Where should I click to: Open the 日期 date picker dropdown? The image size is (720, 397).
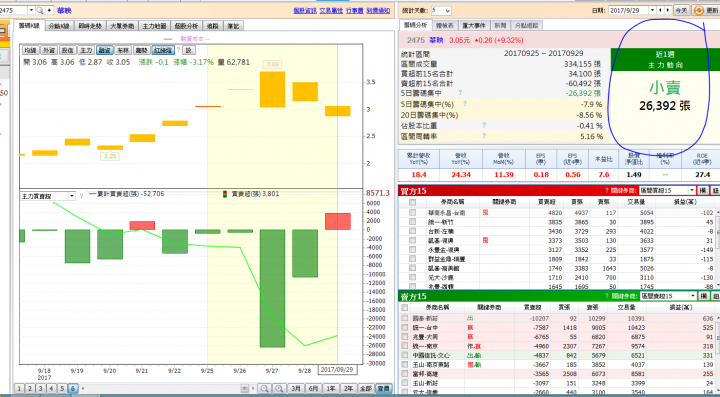652,10
